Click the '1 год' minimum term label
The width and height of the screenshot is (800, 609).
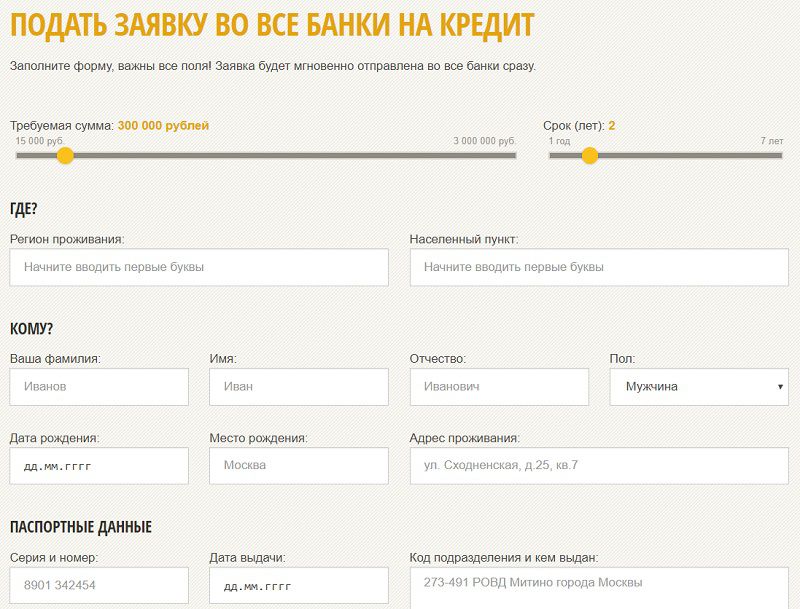[x=559, y=141]
